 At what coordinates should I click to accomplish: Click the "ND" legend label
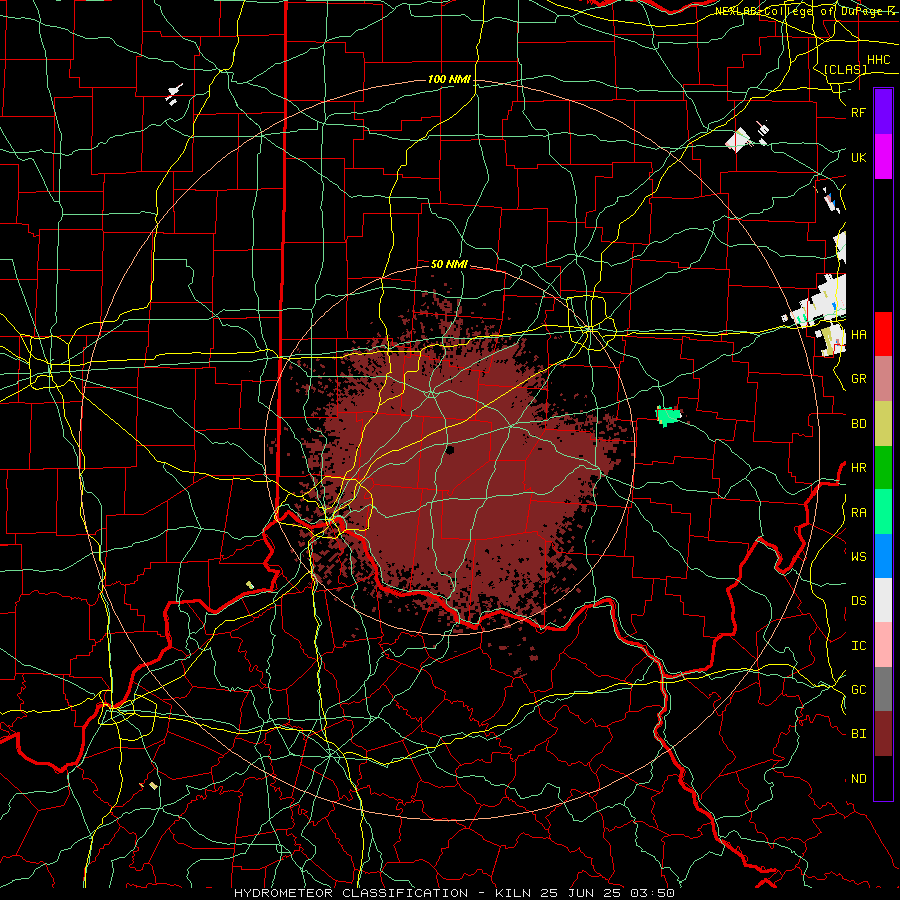coord(858,779)
